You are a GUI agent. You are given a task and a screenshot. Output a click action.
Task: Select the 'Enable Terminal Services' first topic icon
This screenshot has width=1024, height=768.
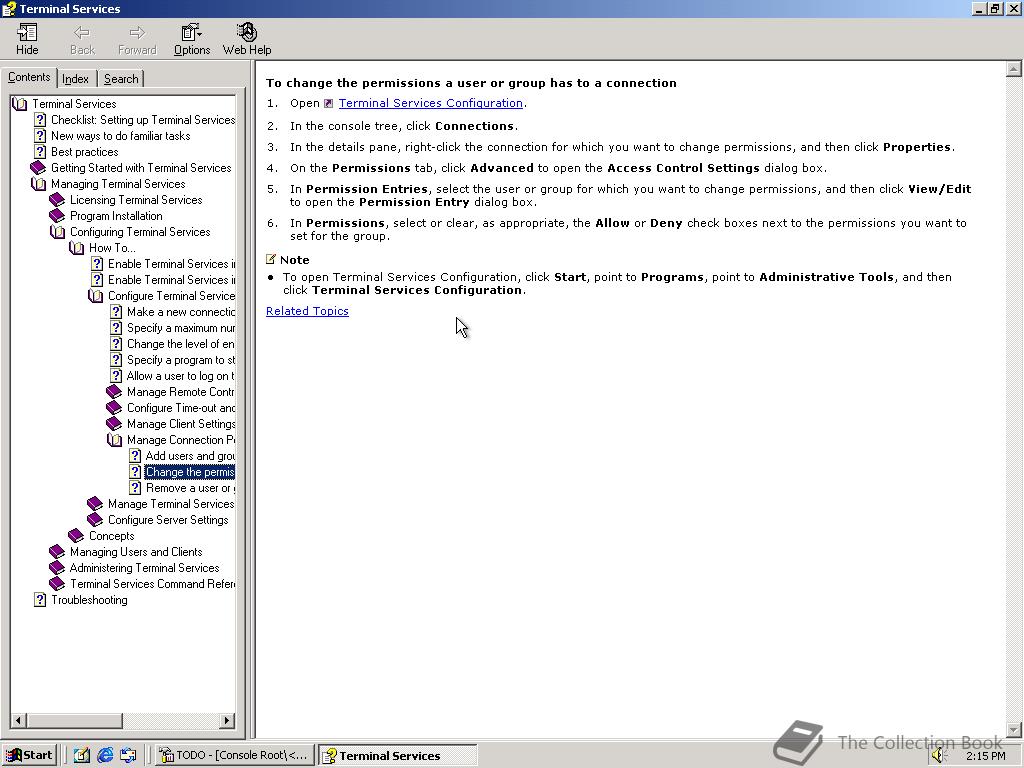(x=97, y=264)
